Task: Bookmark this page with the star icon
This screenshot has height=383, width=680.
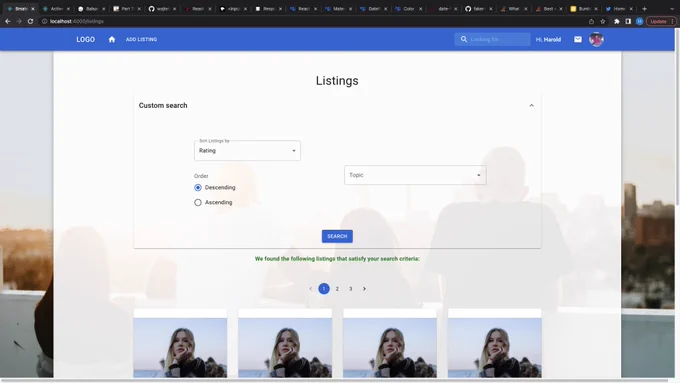Action: 602,21
